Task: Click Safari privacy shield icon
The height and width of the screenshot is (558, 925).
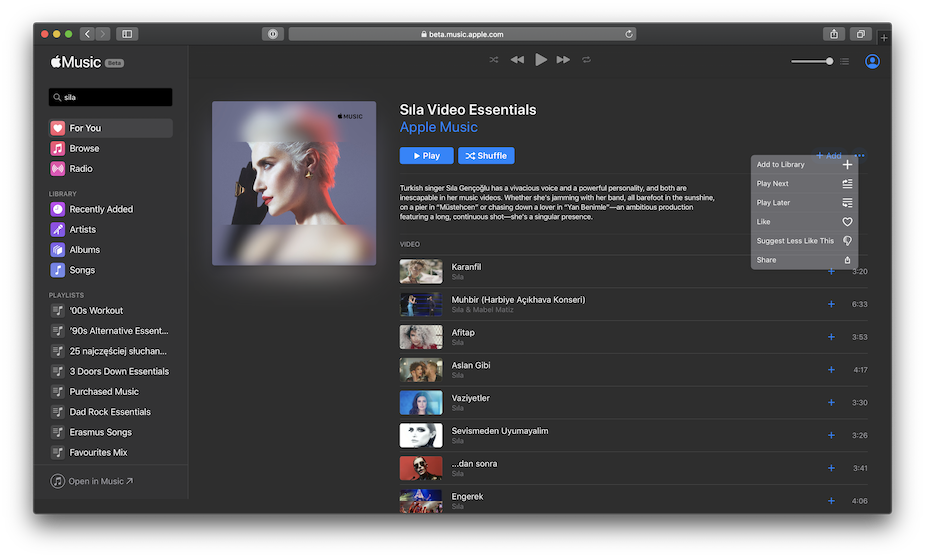Action: coord(273,34)
